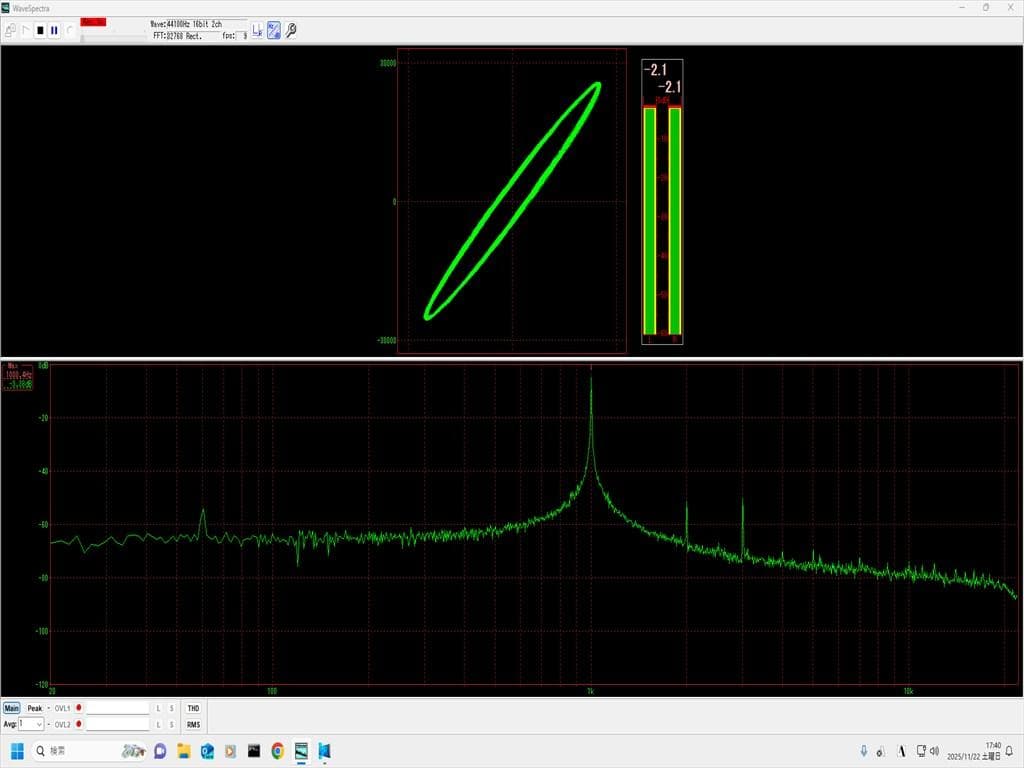This screenshot has width=1024, height=768.
Task: Toggle the L button for OVL1
Action: 158,708
